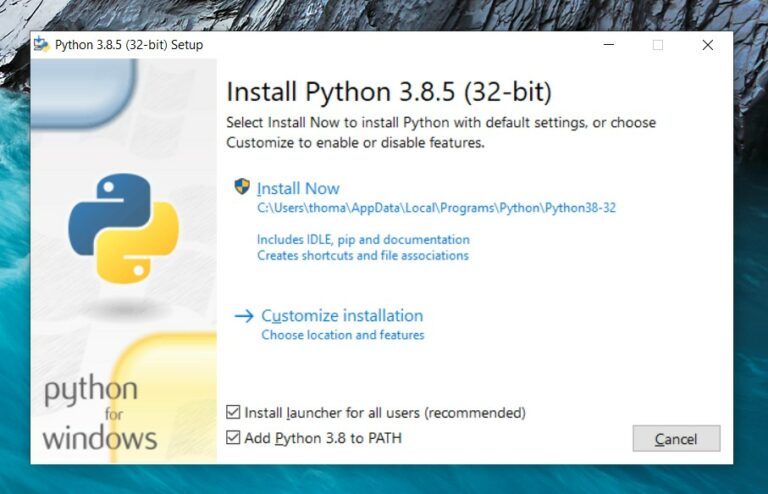
Task: Click the 'Python 3.8.5 (32-bit) Setup' window title
Action: point(129,45)
